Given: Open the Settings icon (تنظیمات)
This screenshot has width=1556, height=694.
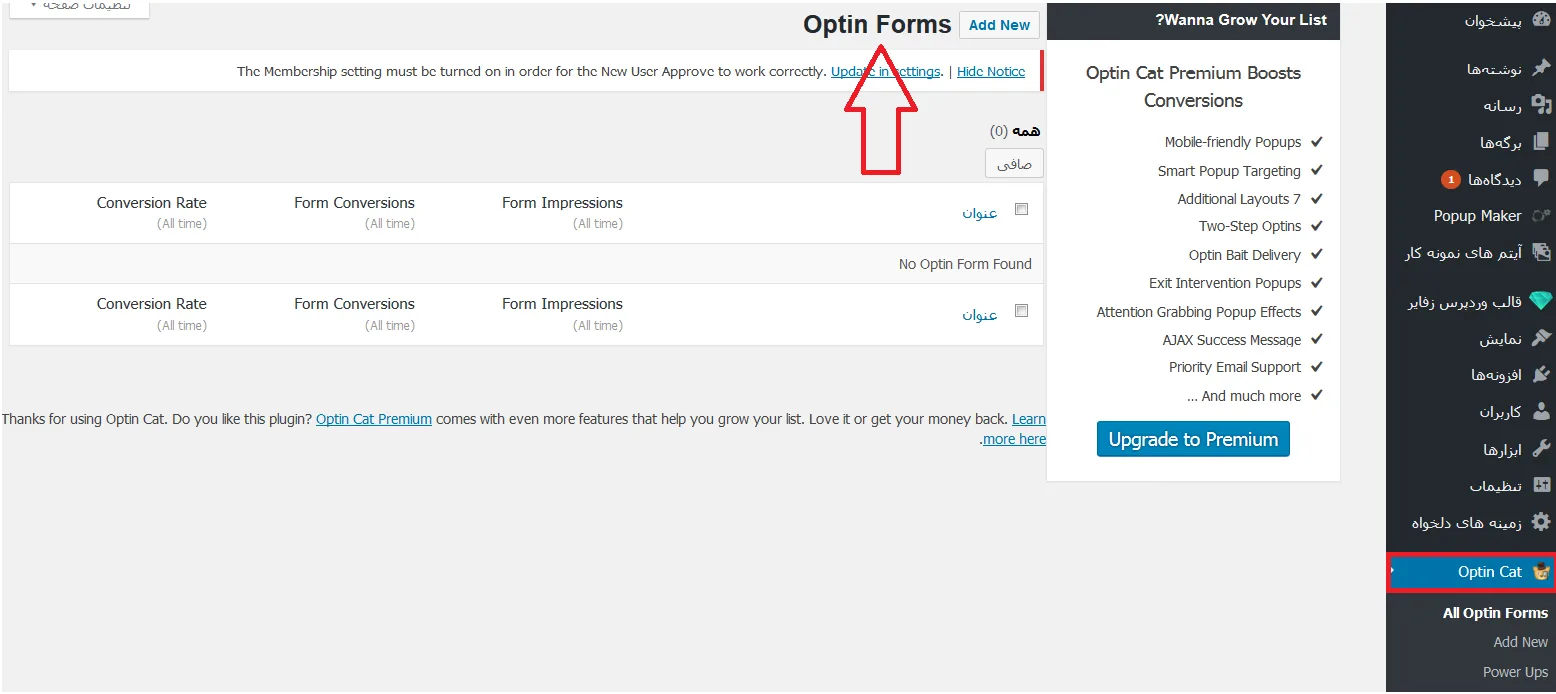Looking at the screenshot, I should (1541, 485).
